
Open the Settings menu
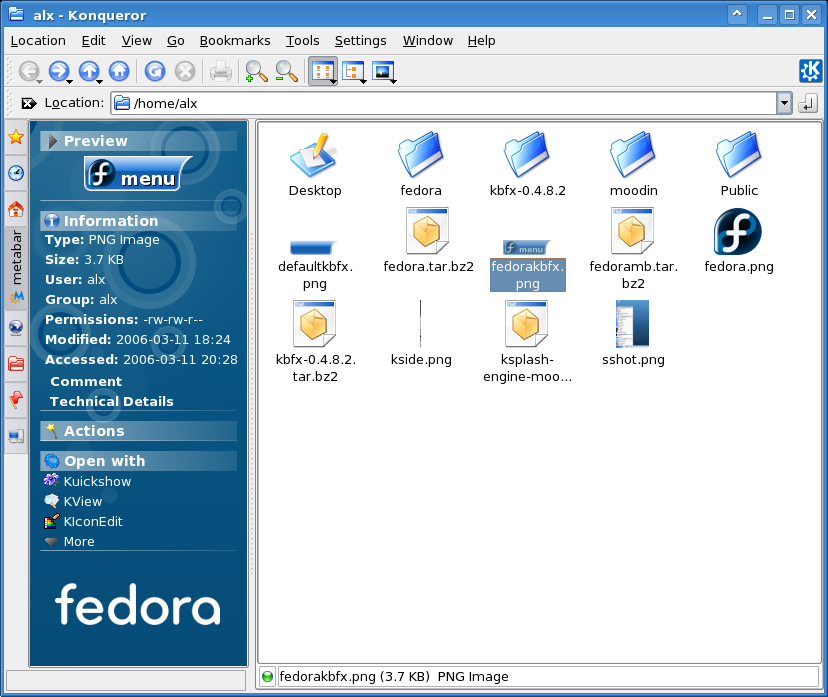[361, 41]
